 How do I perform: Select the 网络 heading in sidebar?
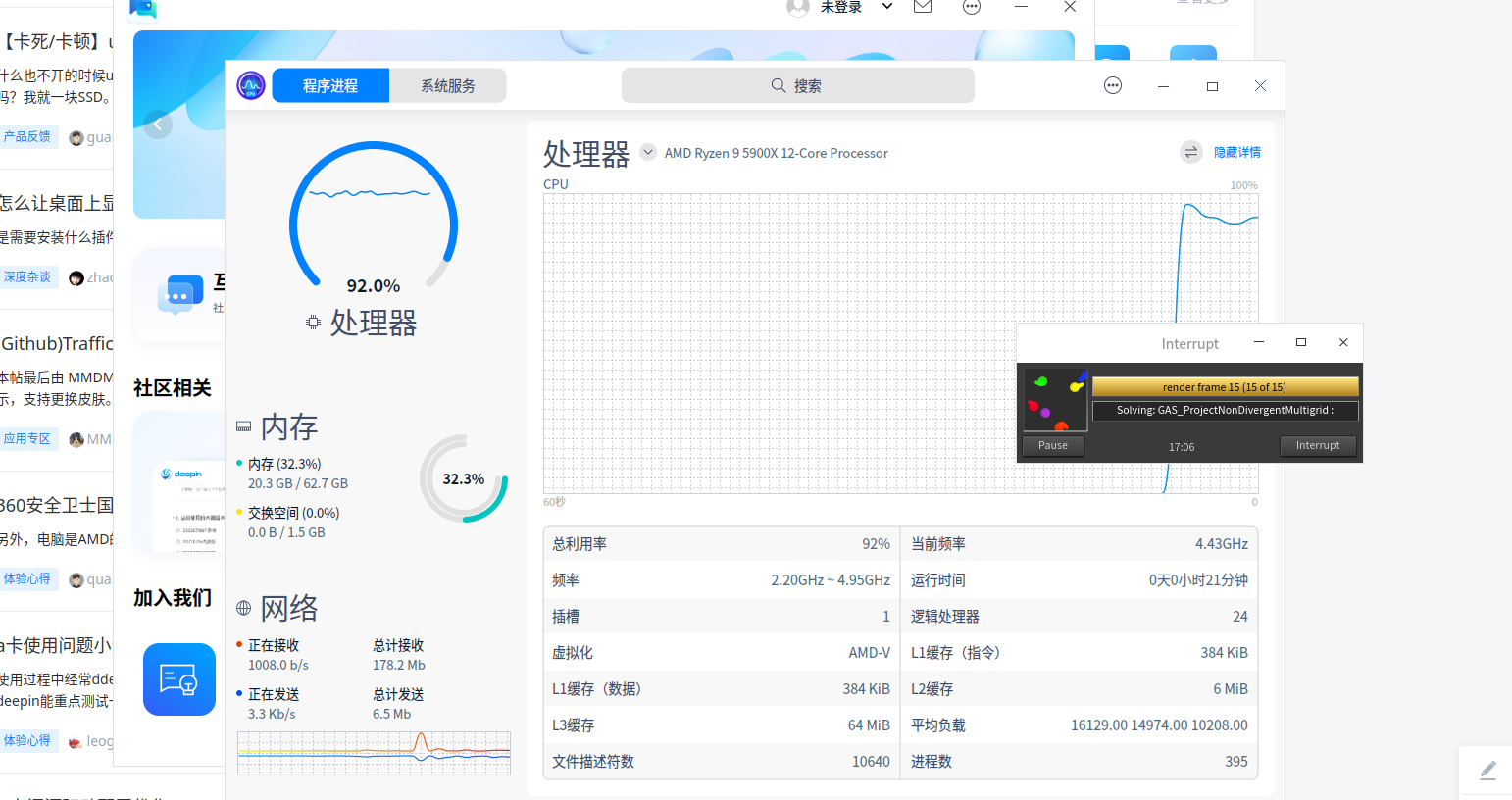289,608
